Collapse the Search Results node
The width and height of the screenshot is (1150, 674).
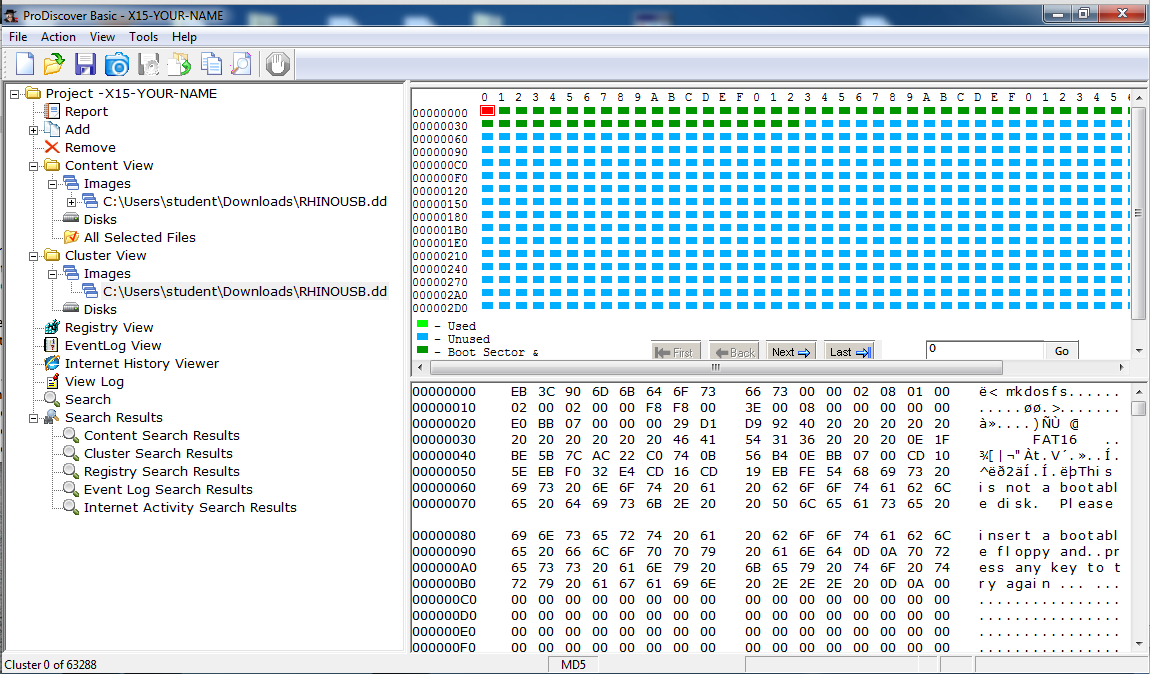(x=33, y=418)
